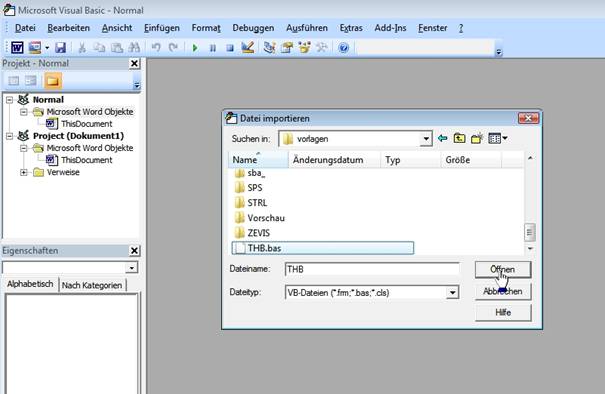Click the Öffnen button

503,269
